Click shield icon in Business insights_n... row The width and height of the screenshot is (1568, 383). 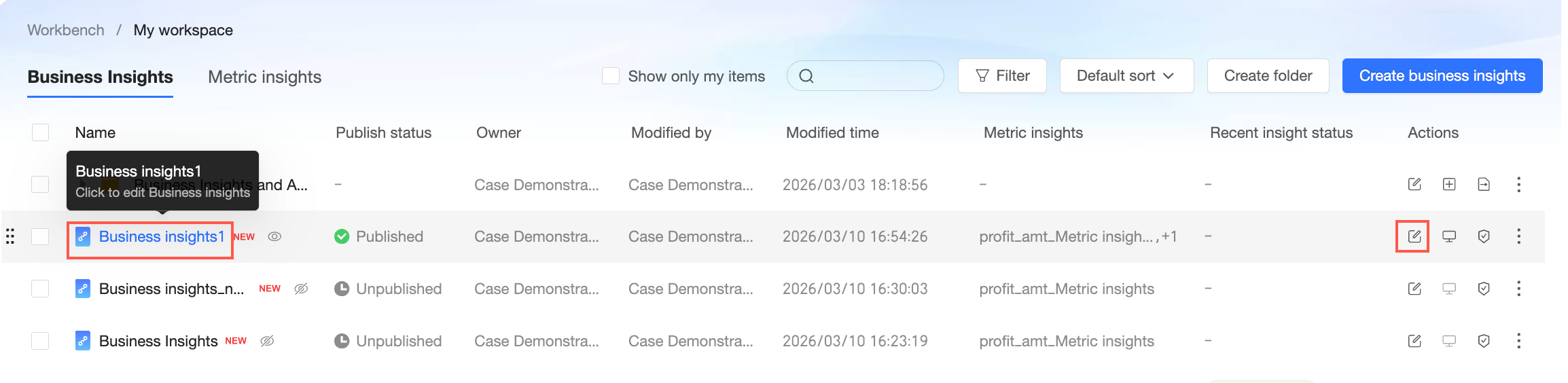(1484, 289)
